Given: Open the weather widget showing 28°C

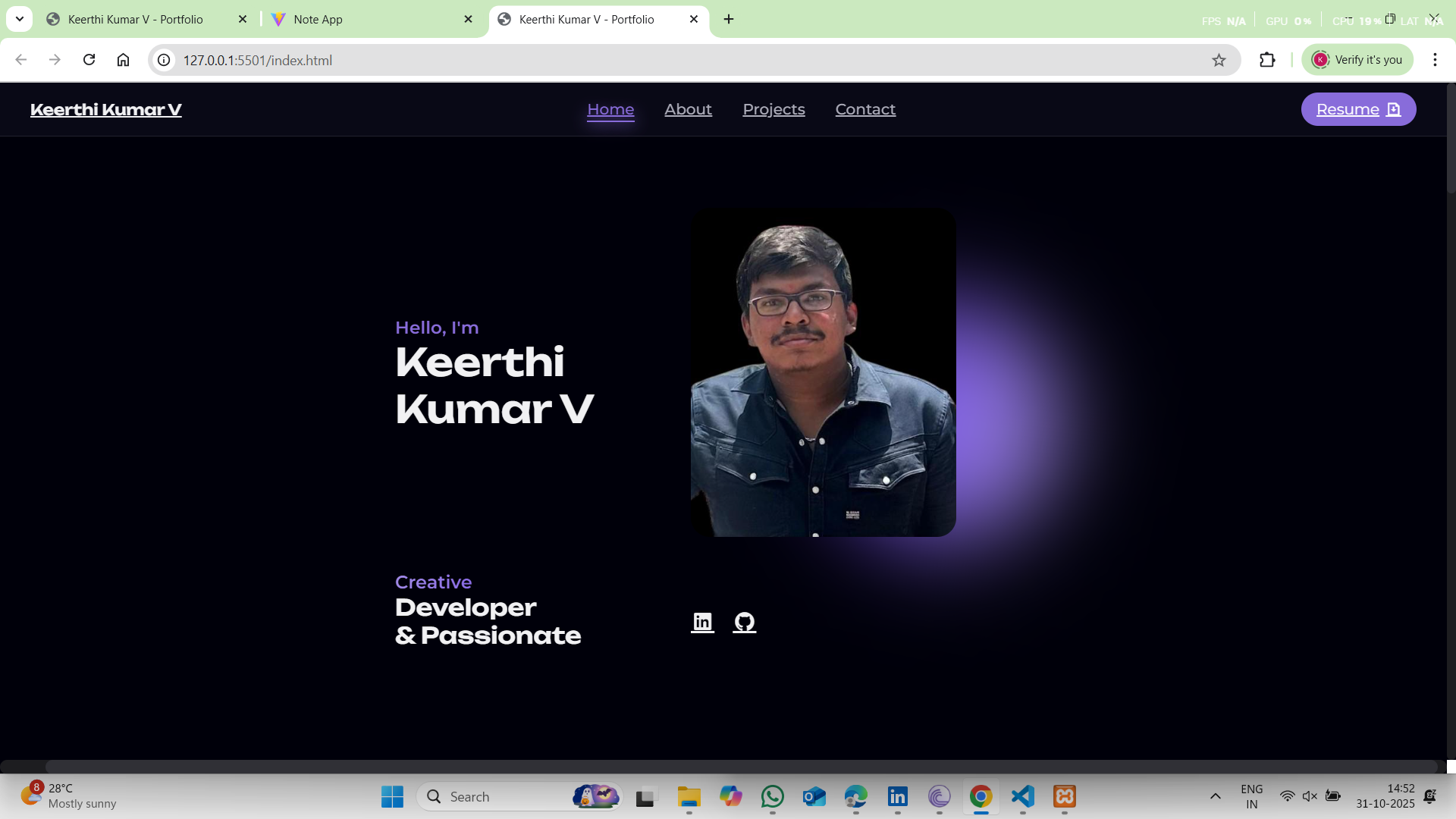Looking at the screenshot, I should point(68,796).
